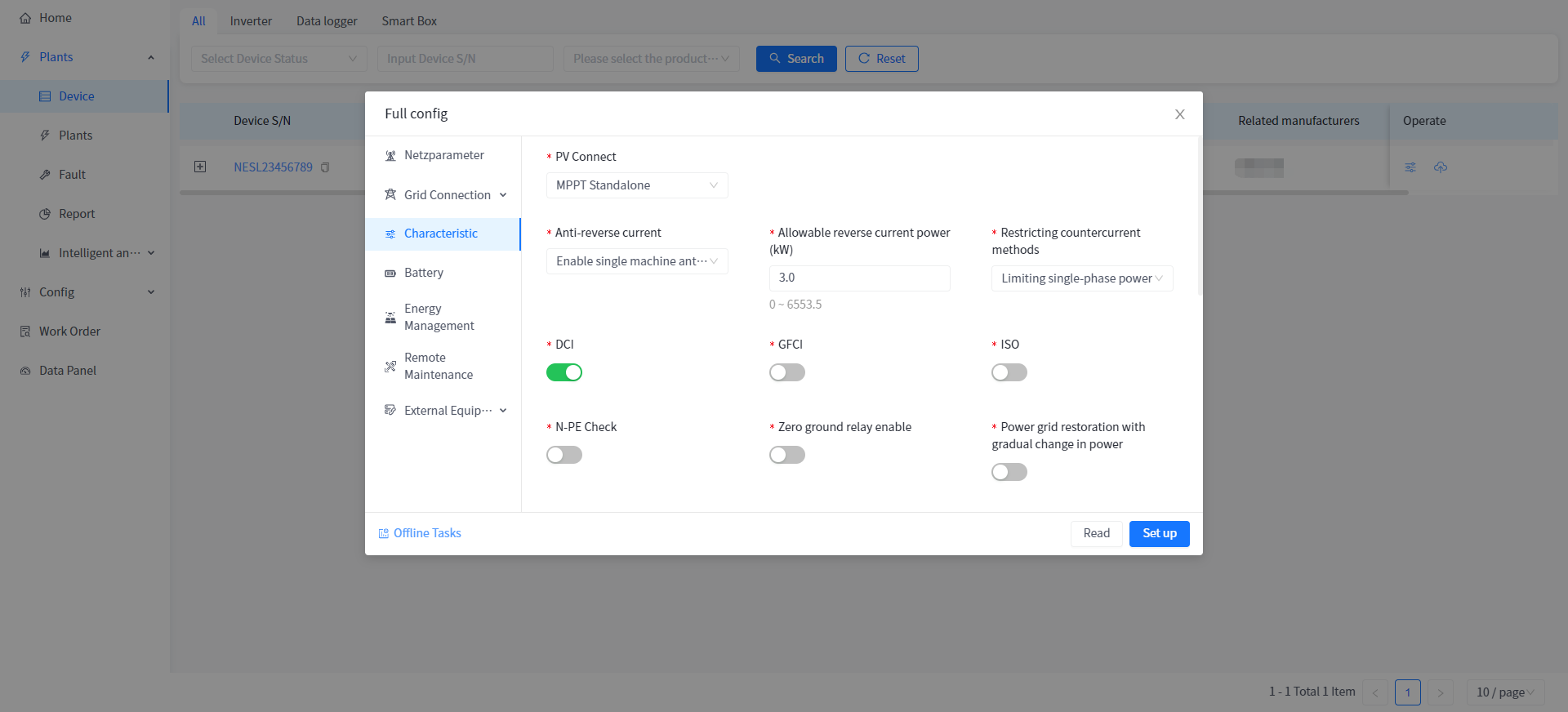Click the Battery icon in config menu

point(390,274)
